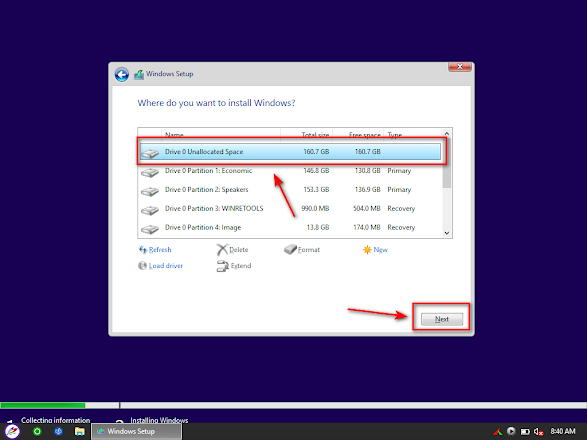Click the partition list scroll up arrow
This screenshot has width=587, height=440.
pyautogui.click(x=447, y=133)
